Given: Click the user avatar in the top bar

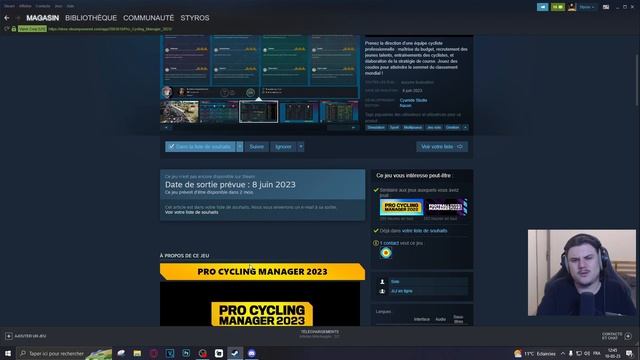Looking at the screenshot, I should (572, 7).
